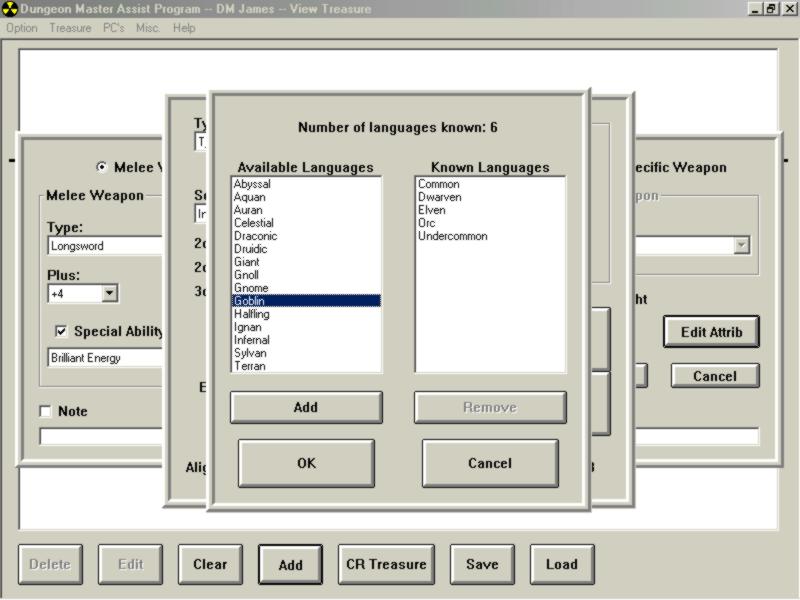Click the Add button under Available Languages
This screenshot has height=600, width=800.
click(306, 407)
